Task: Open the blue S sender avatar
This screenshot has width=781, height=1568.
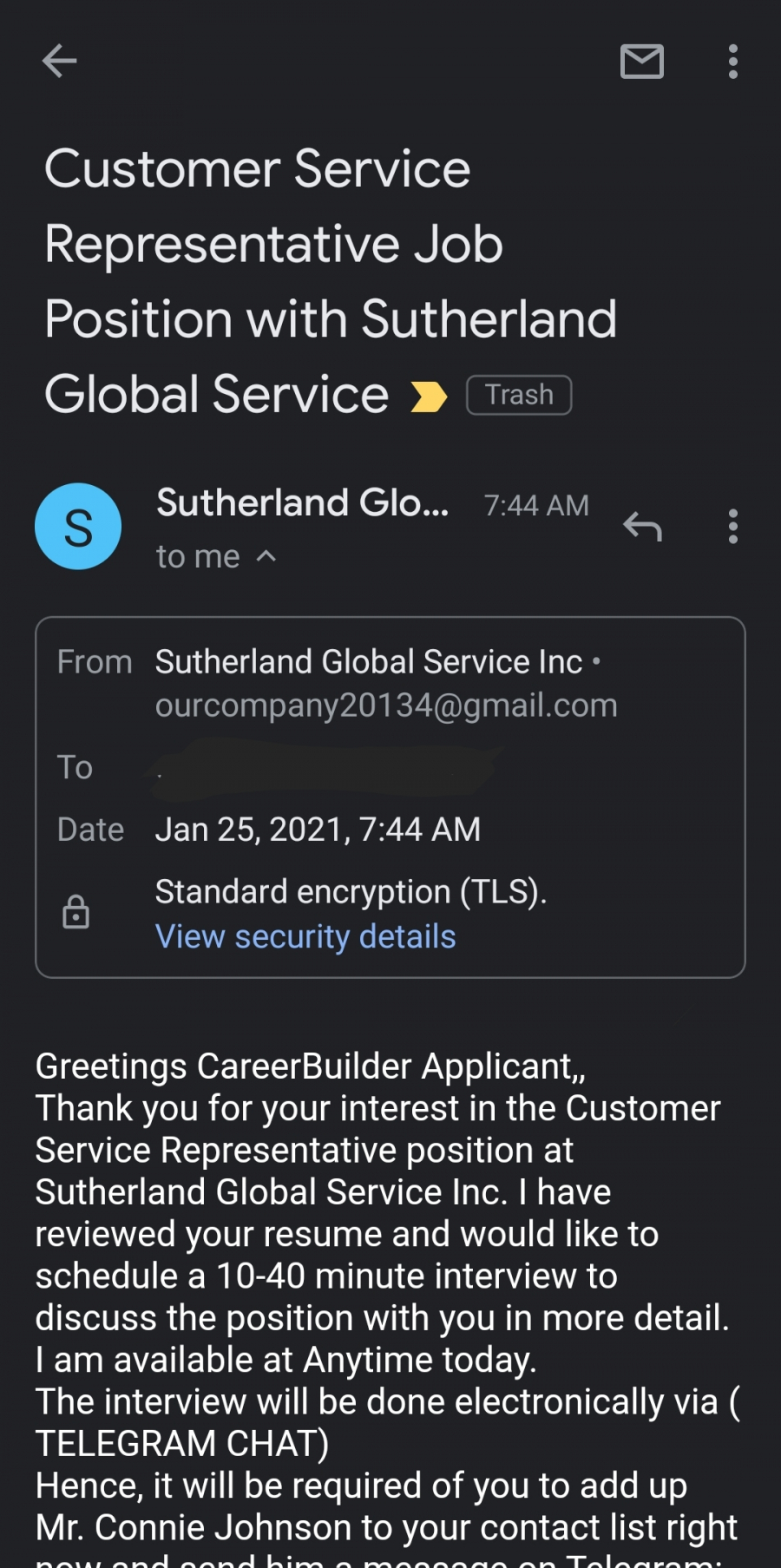Action: tap(78, 527)
